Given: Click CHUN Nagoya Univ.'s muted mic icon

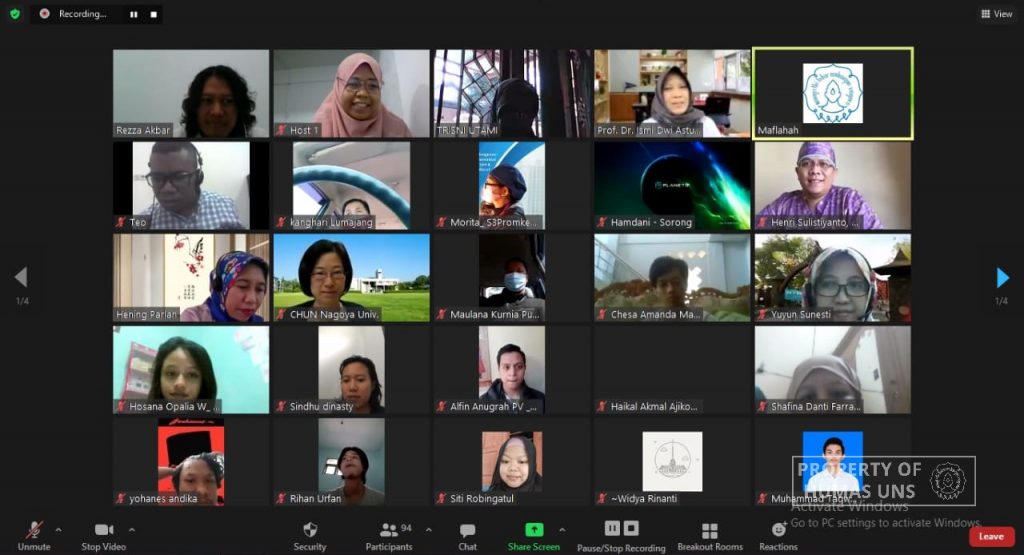Looking at the screenshot, I should point(281,314).
